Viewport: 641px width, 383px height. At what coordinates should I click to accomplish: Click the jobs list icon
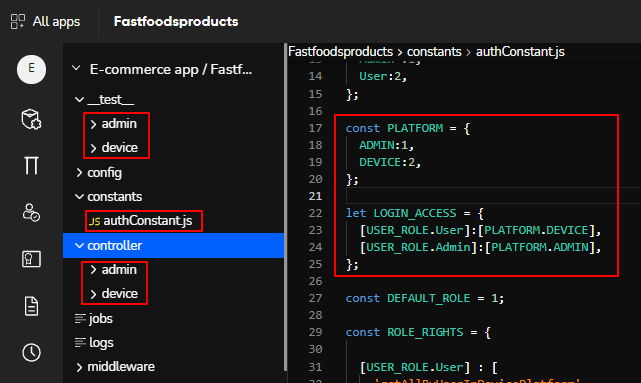(x=81, y=318)
